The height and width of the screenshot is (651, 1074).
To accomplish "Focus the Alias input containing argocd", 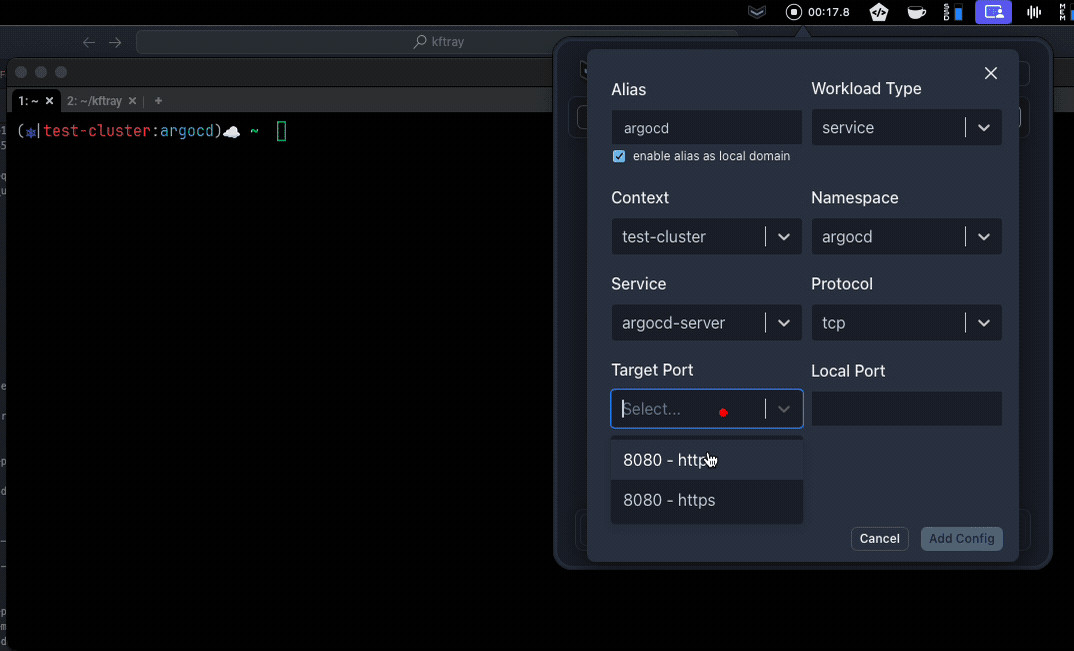I will tap(706, 128).
